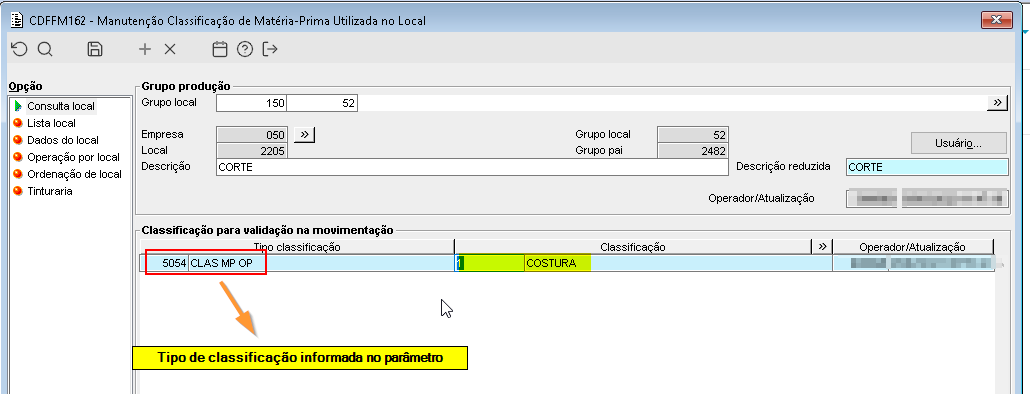
Task: Click the Descrição reduzida field
Action: [927, 167]
